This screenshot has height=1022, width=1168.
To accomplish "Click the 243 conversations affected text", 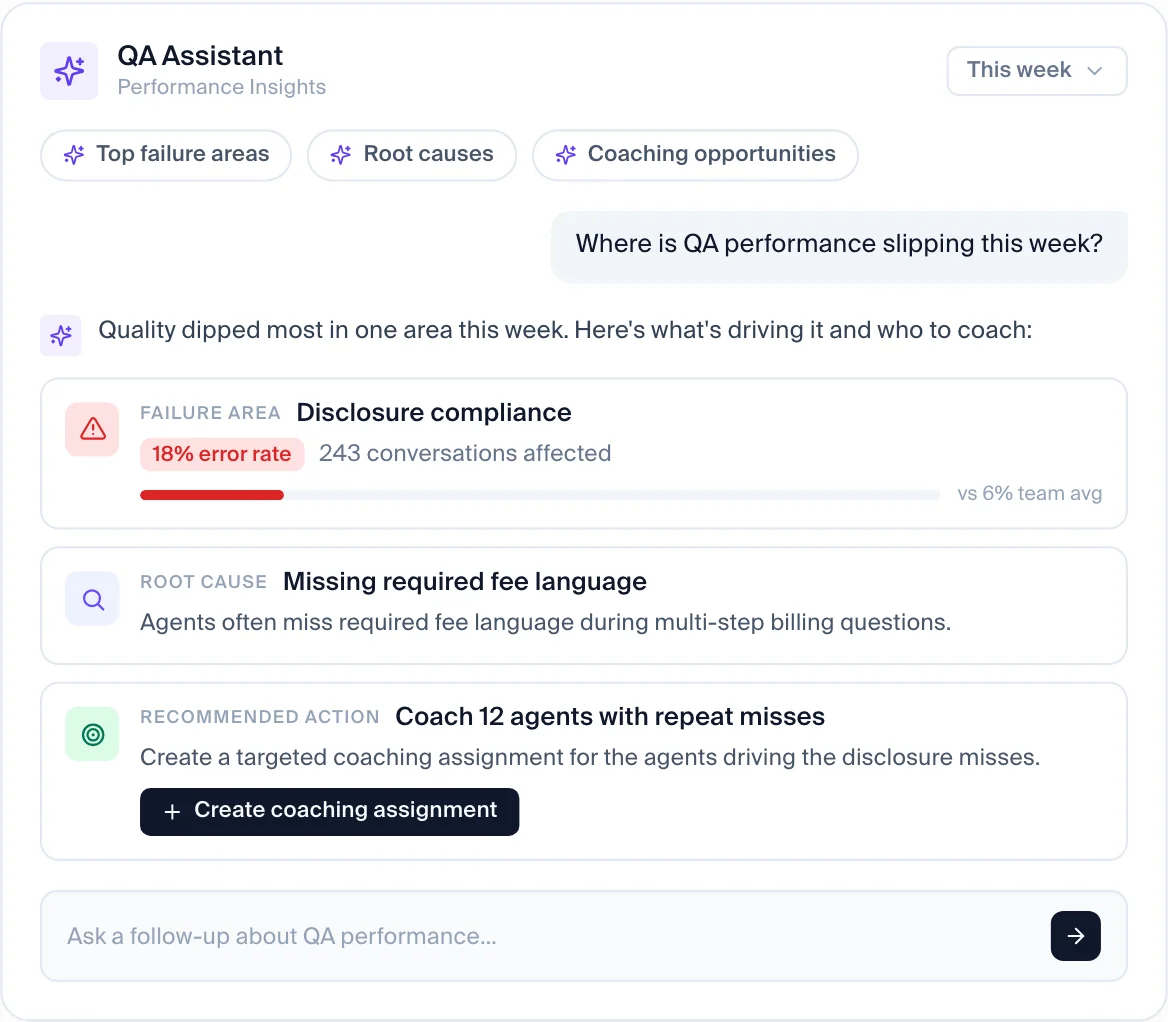I will 466,453.
